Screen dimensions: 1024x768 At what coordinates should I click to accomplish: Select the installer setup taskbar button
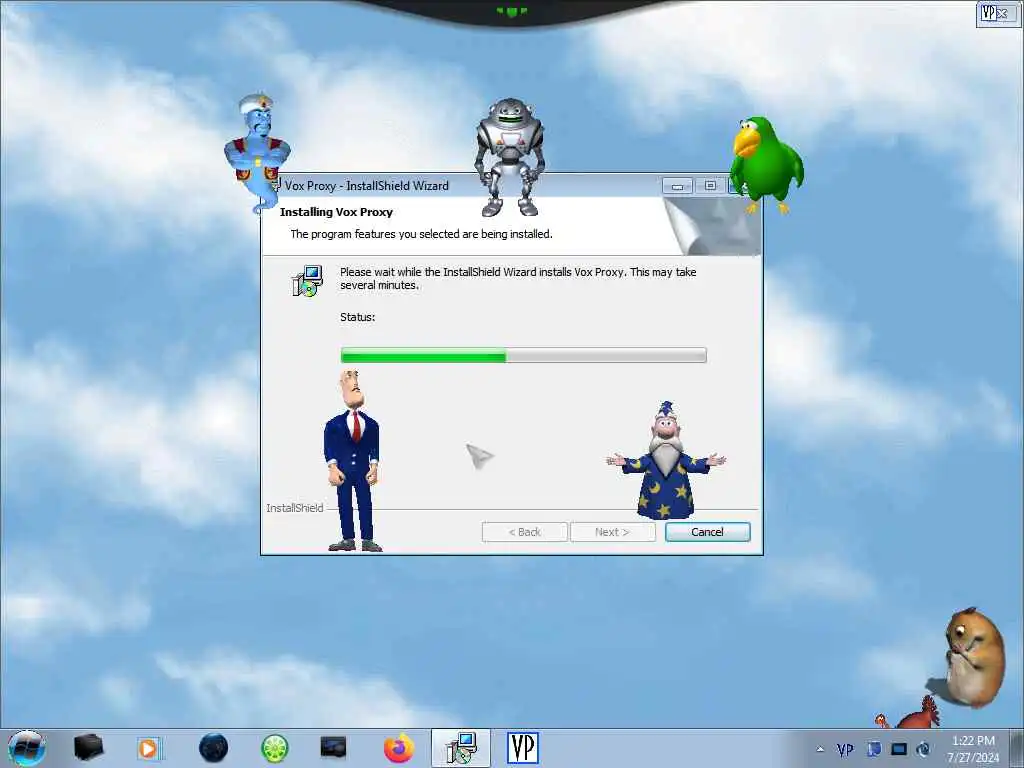click(x=460, y=748)
